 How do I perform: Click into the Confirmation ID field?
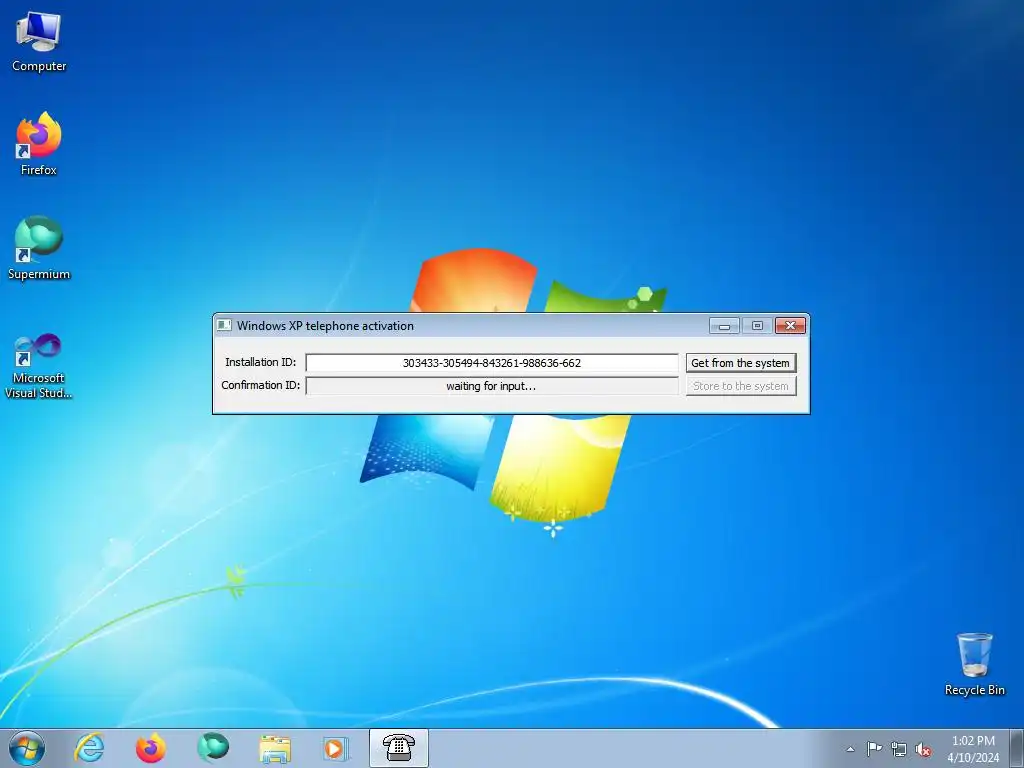point(492,386)
